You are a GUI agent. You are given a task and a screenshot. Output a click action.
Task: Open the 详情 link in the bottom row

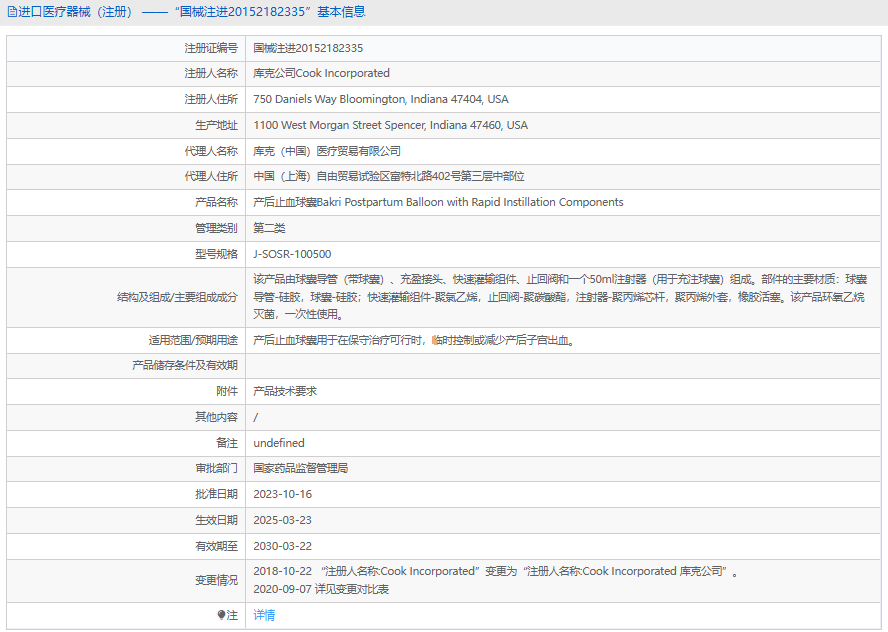point(264,615)
